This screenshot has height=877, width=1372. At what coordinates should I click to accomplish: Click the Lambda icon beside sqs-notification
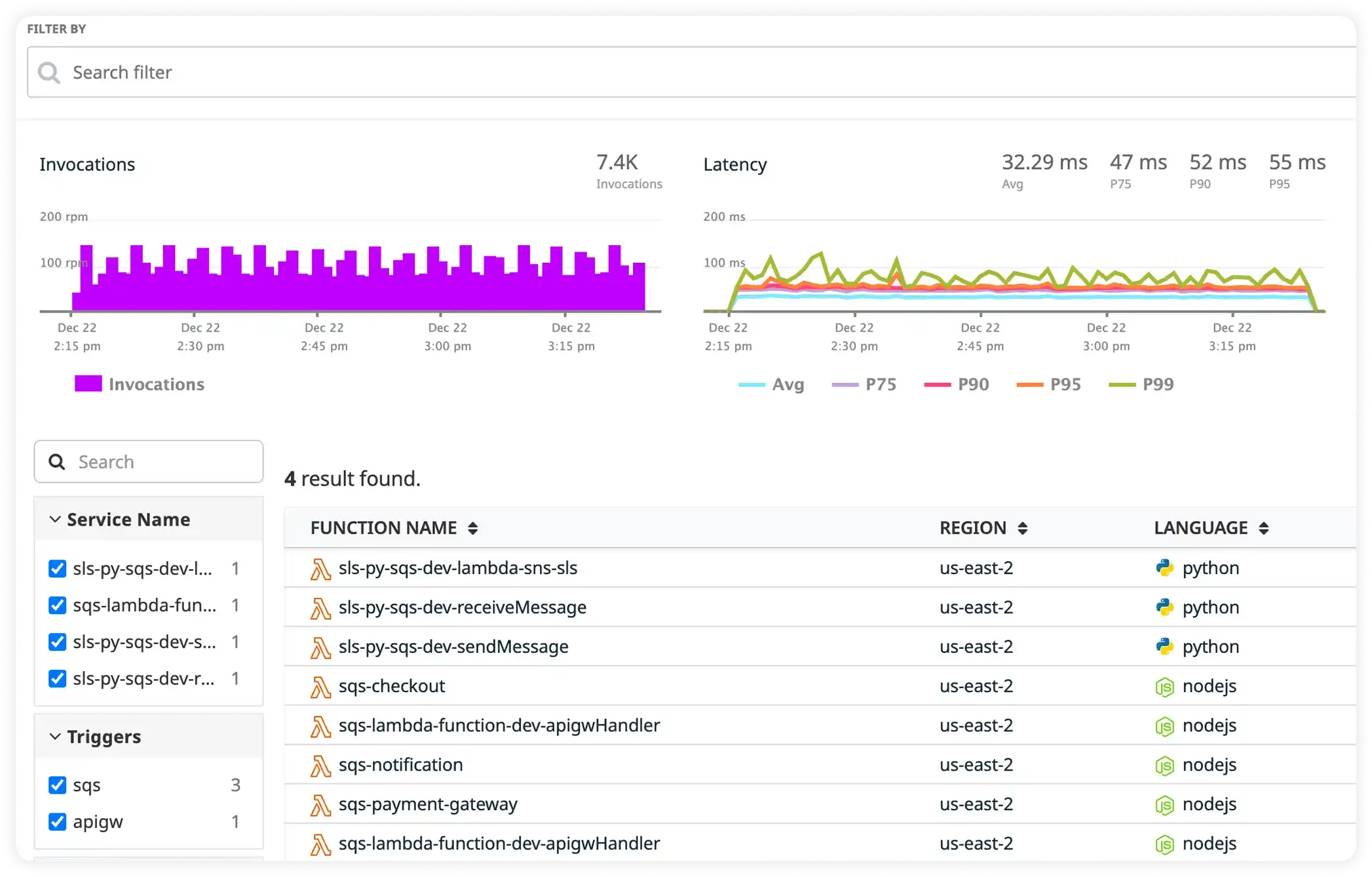tap(320, 765)
